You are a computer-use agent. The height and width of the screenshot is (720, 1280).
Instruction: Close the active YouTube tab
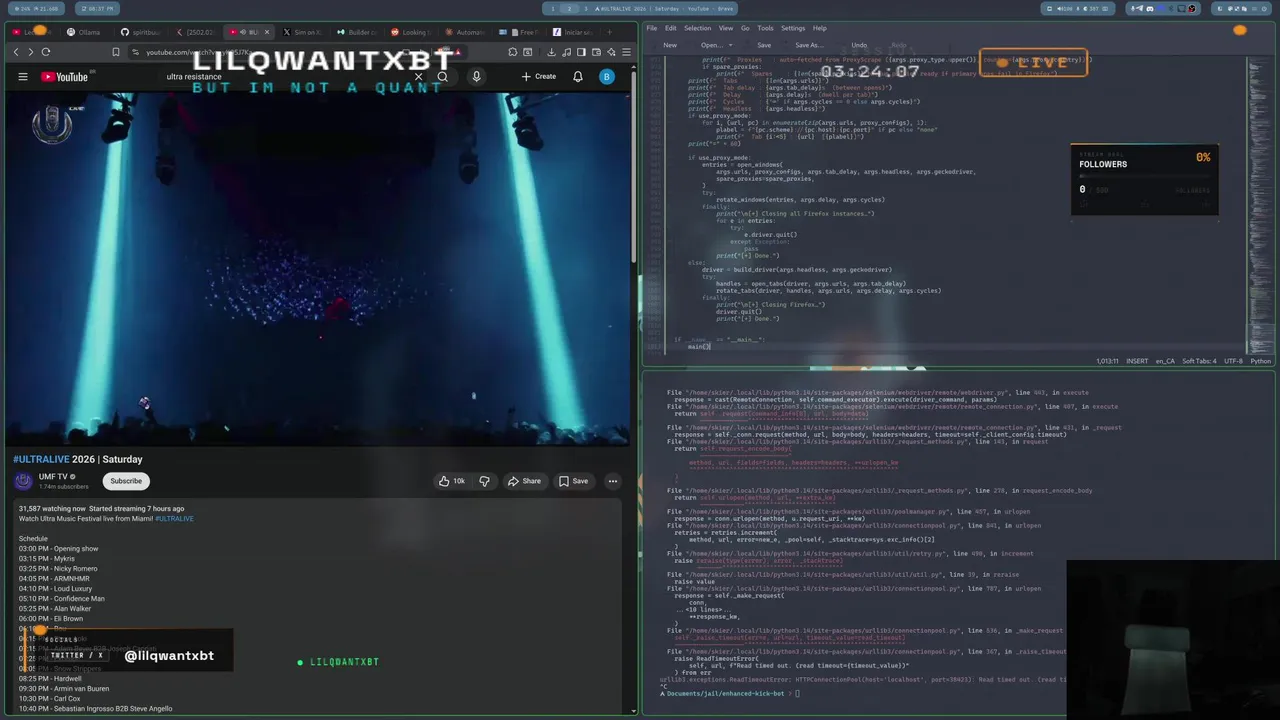(266, 32)
